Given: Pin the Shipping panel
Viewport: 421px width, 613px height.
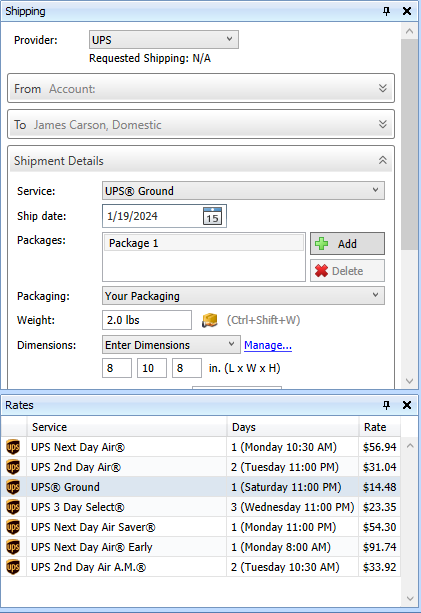Looking at the screenshot, I should (386, 11).
